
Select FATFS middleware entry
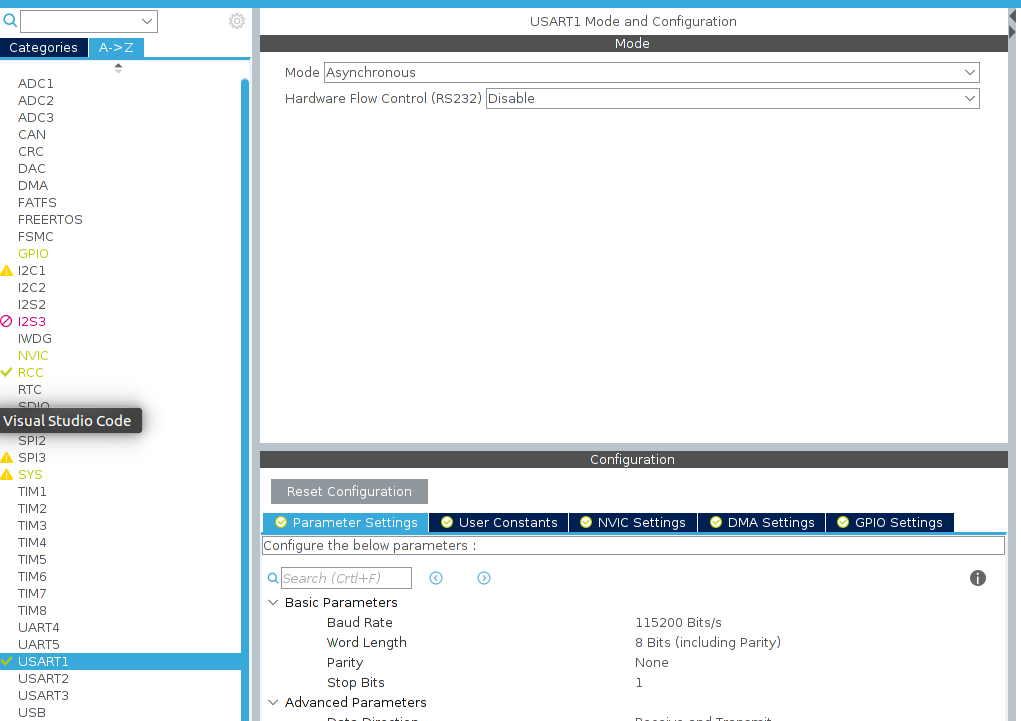[x=37, y=203]
